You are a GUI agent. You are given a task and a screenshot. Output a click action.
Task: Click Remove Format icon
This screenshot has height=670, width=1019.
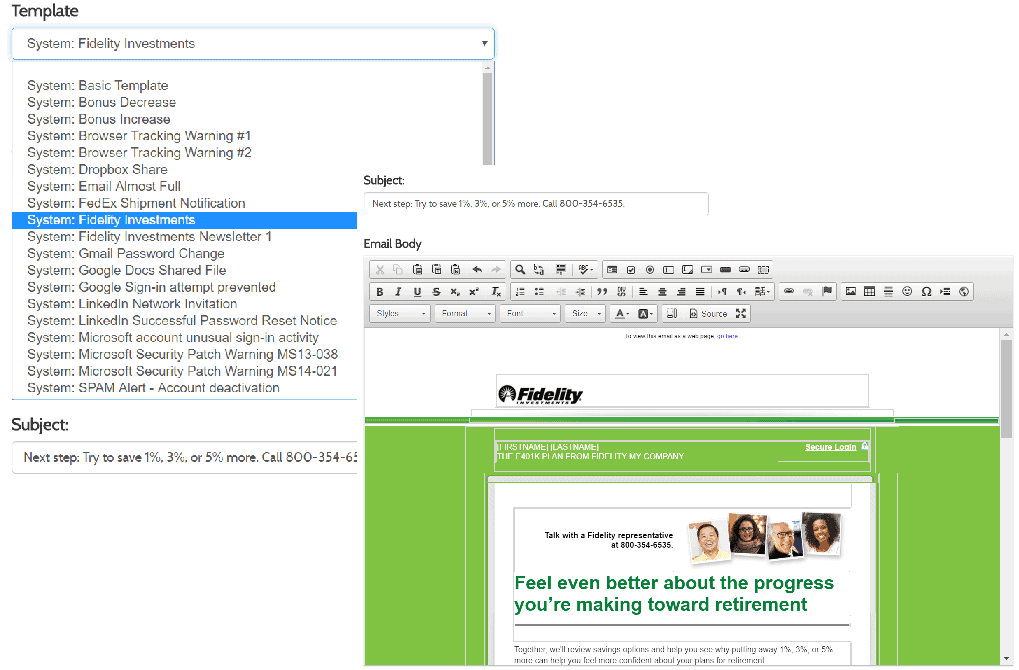(x=496, y=292)
